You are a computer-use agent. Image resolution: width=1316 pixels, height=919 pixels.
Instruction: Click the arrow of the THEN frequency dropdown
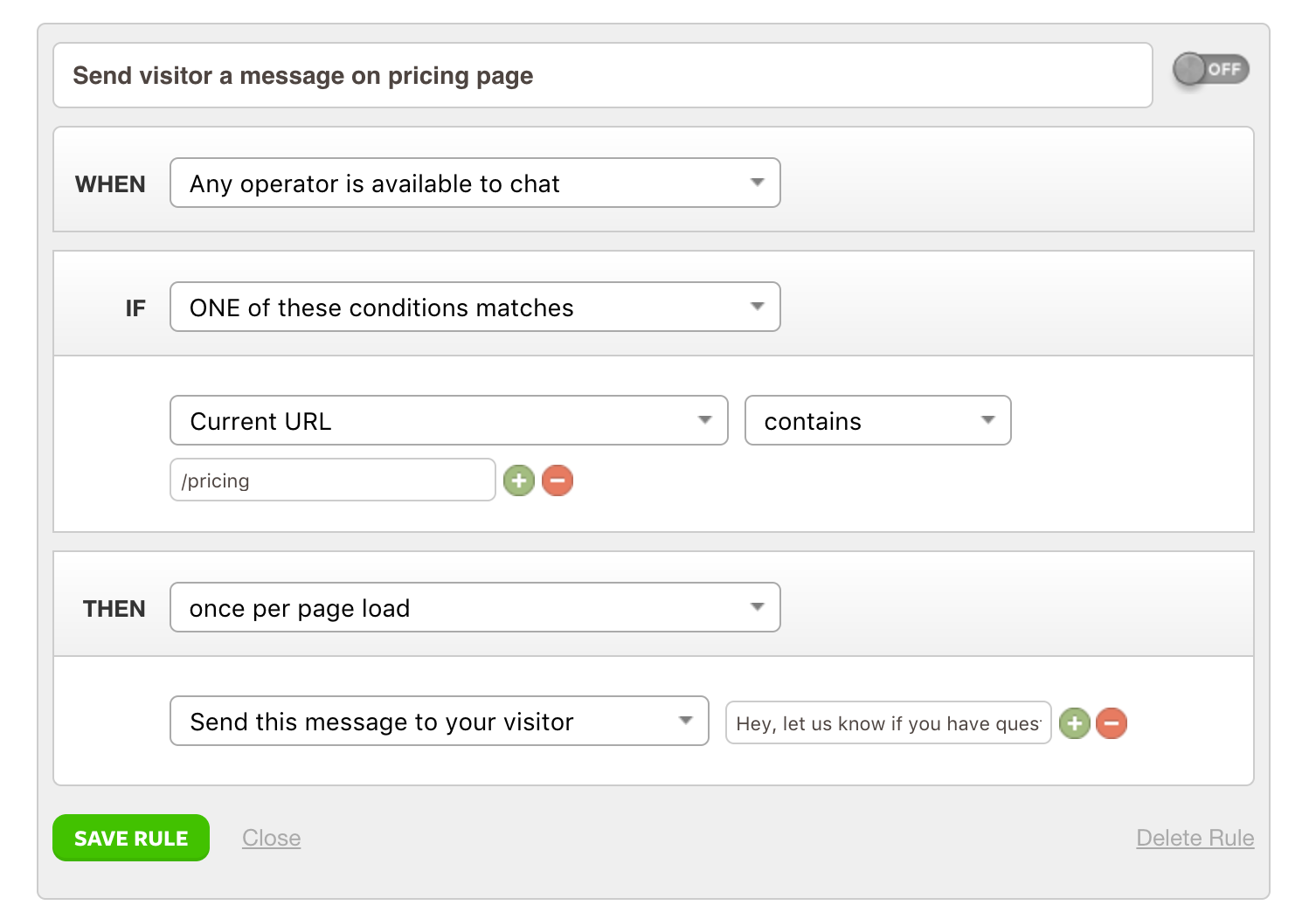click(x=757, y=607)
